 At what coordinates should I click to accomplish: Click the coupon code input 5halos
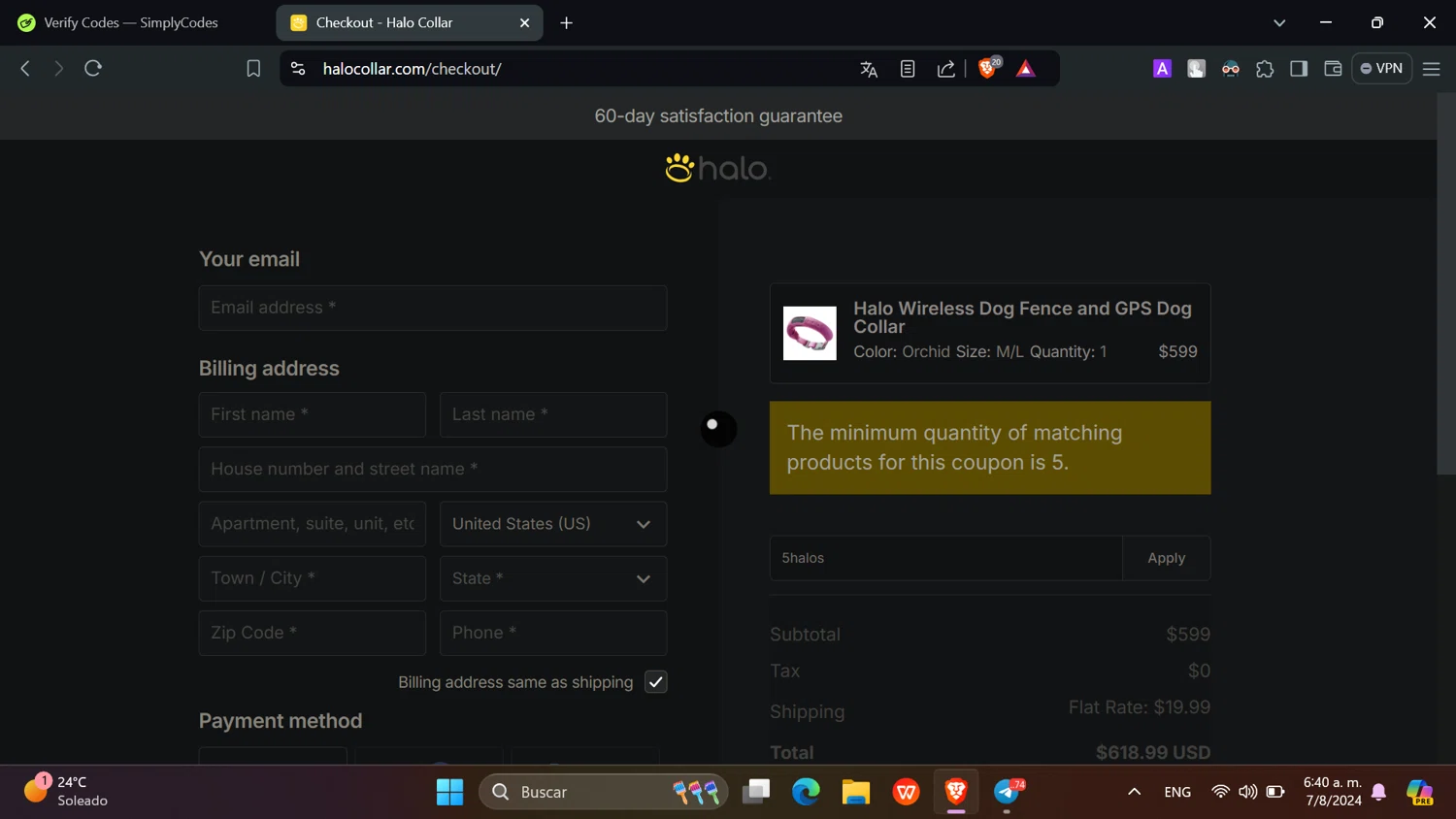coord(946,558)
